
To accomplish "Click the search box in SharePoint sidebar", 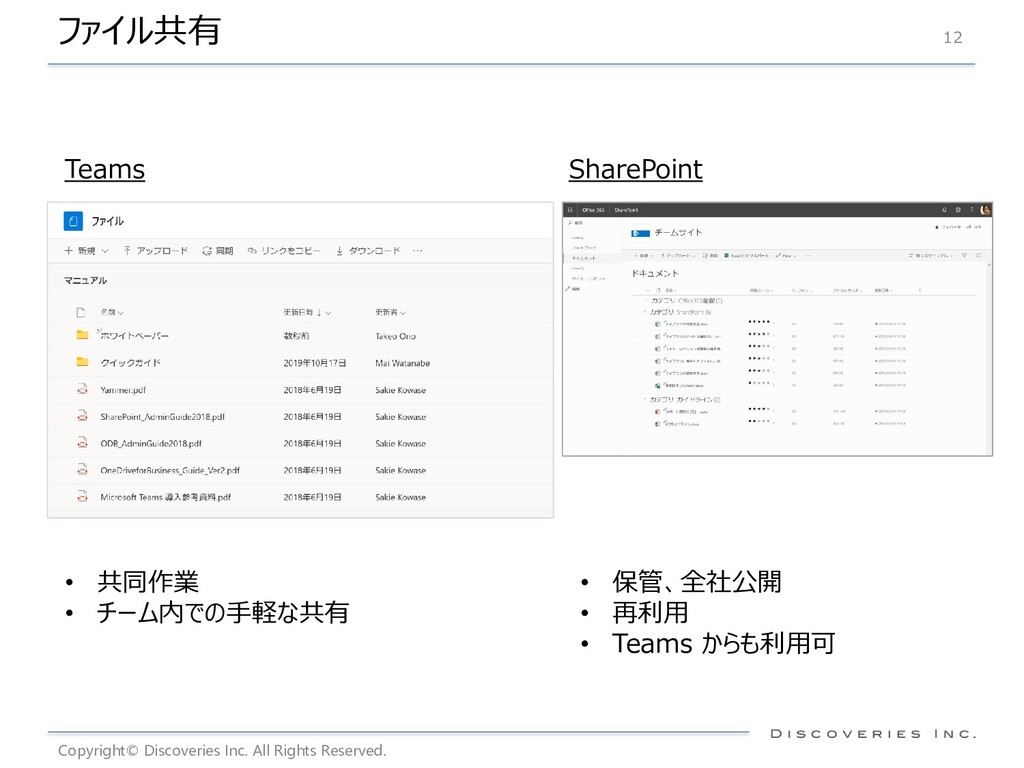I will [592, 223].
